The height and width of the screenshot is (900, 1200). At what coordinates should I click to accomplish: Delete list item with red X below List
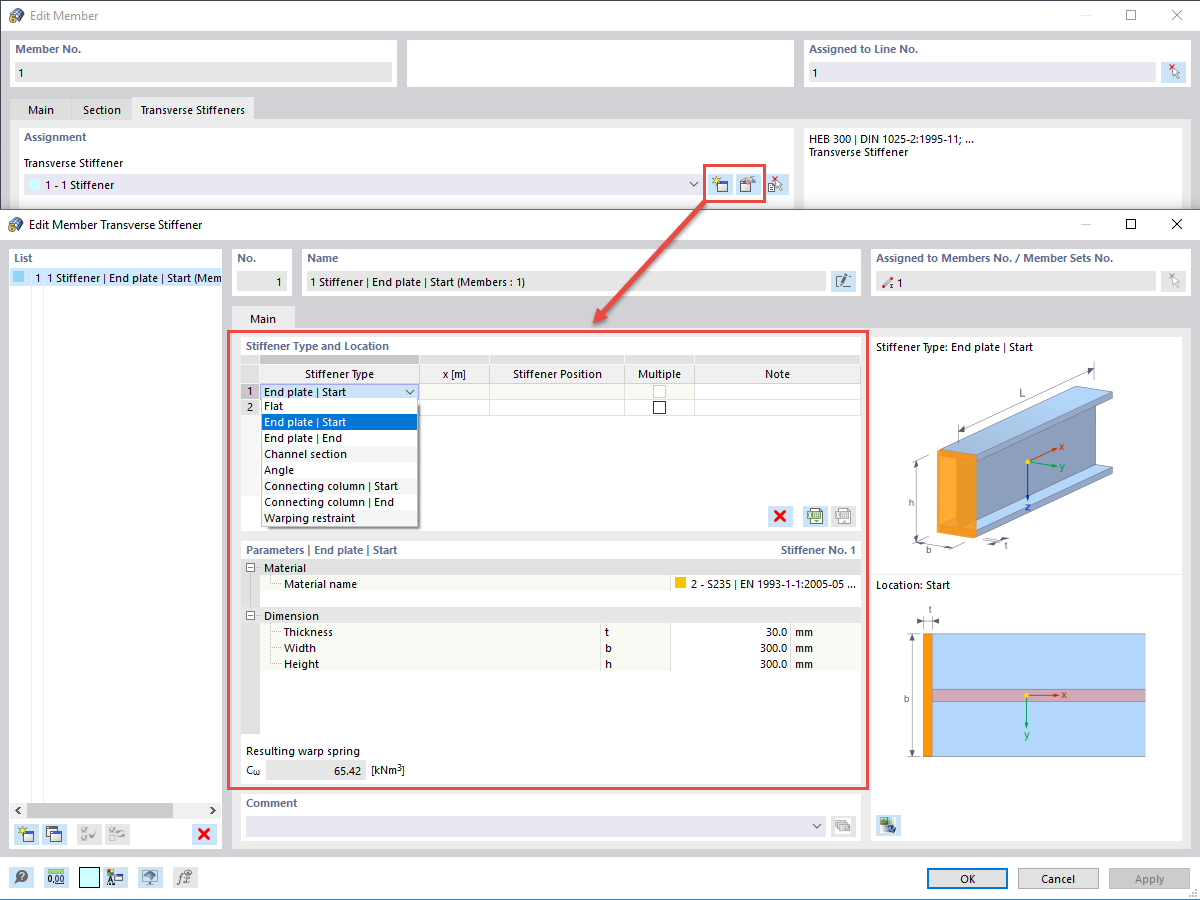pyautogui.click(x=204, y=834)
